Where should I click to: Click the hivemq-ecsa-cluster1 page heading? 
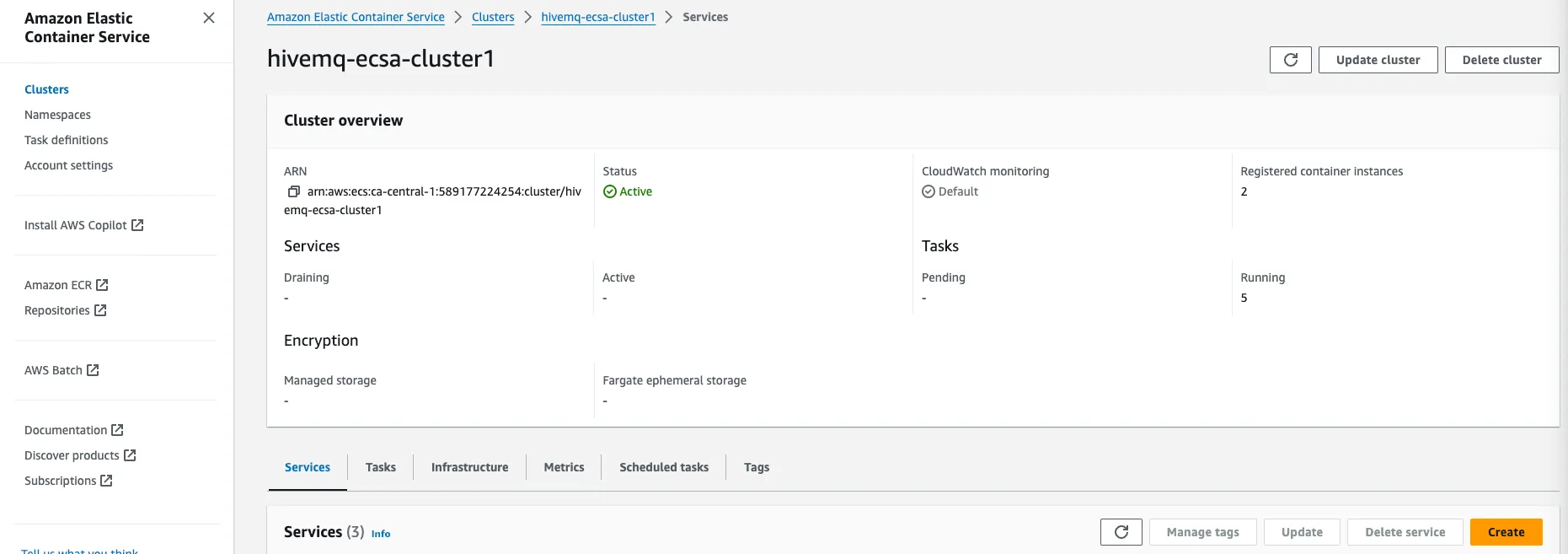(381, 58)
